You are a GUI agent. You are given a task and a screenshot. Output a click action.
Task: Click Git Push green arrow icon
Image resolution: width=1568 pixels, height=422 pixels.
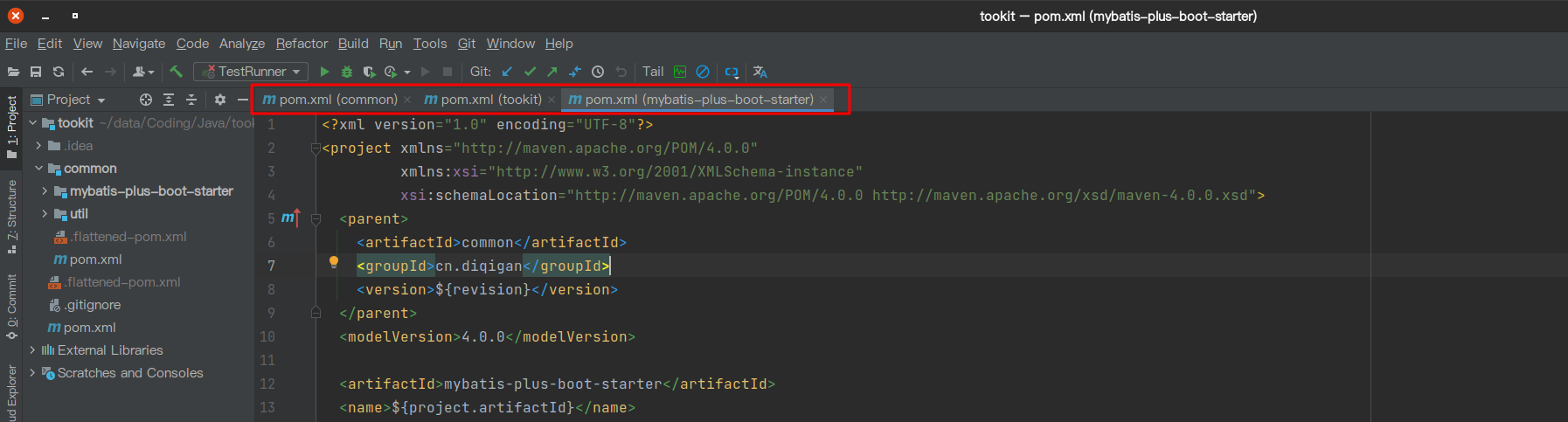(x=552, y=72)
